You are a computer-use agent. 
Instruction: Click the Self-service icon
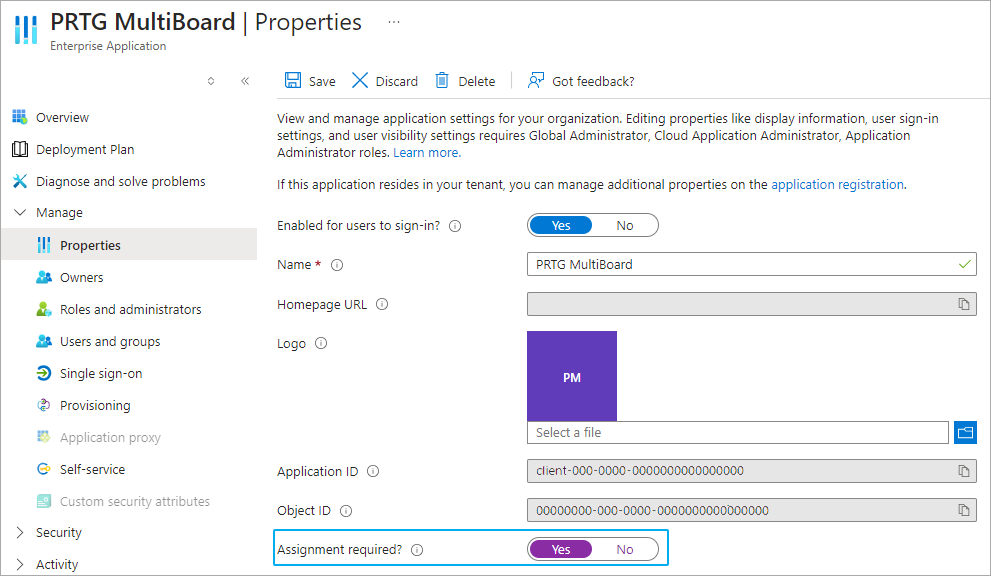tap(44, 469)
